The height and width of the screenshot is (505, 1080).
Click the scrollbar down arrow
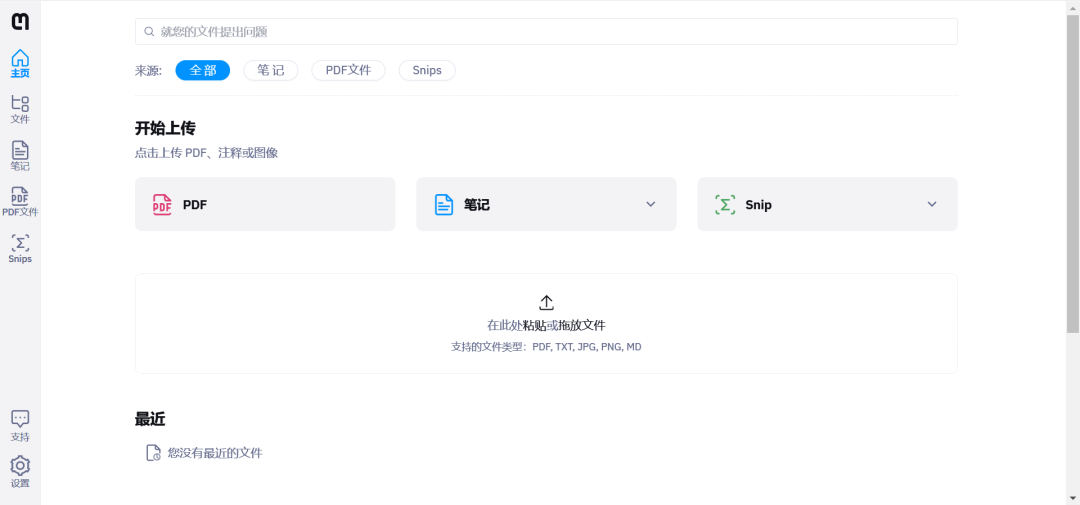1072,497
